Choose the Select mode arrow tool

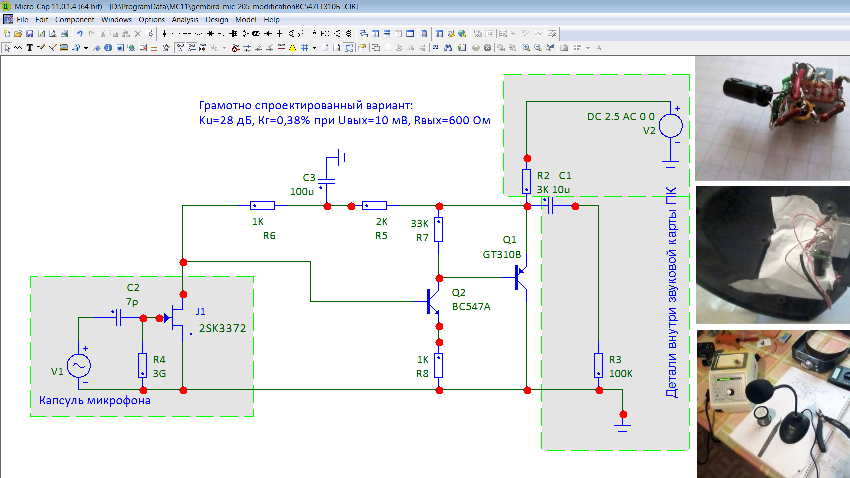7,47
